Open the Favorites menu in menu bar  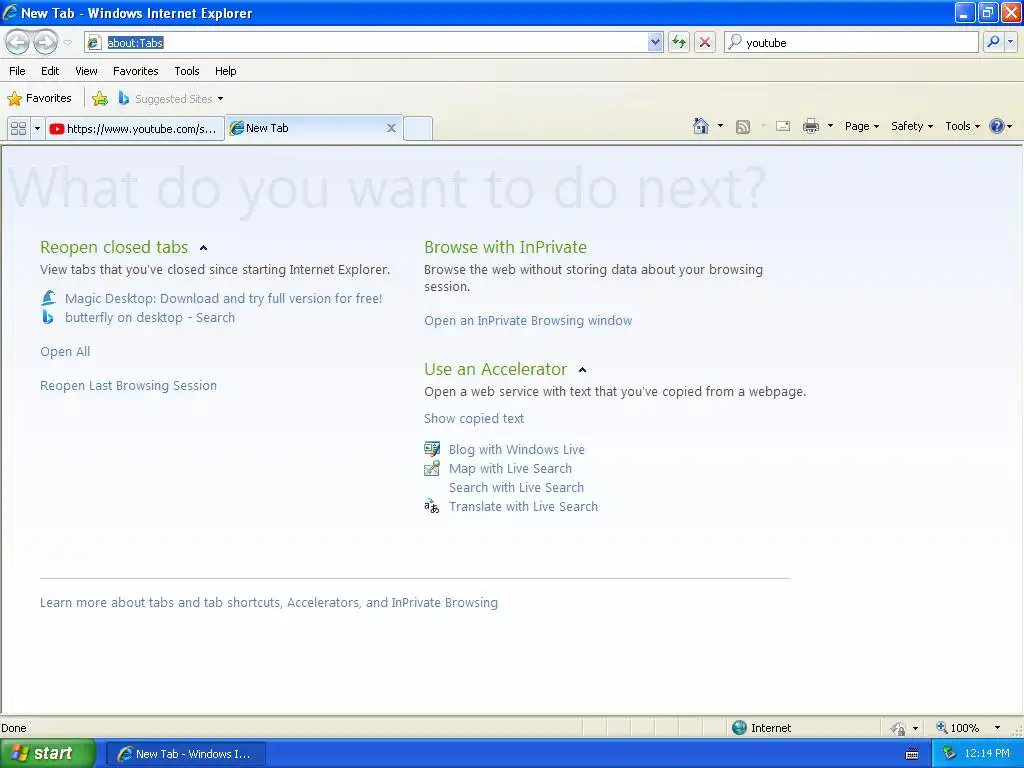[x=135, y=71]
